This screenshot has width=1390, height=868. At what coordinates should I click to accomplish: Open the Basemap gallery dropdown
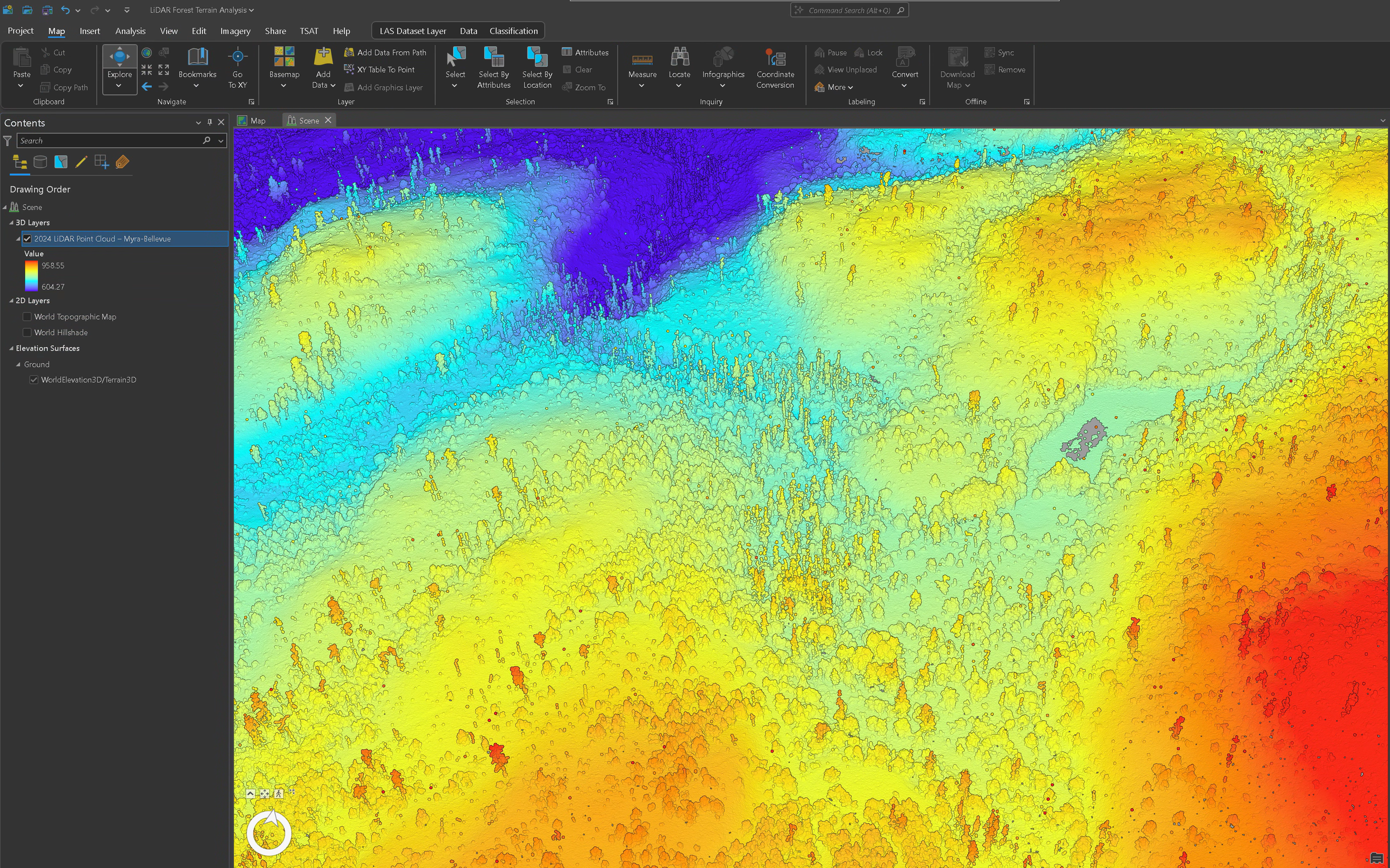pos(284,86)
